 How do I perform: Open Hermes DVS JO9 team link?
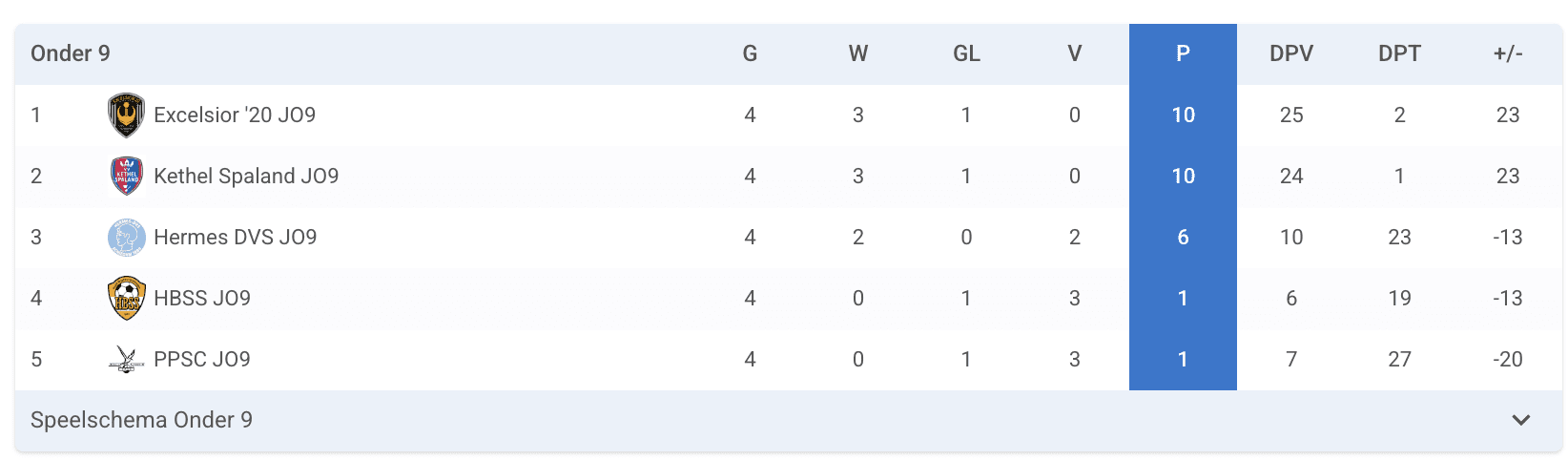point(236,238)
